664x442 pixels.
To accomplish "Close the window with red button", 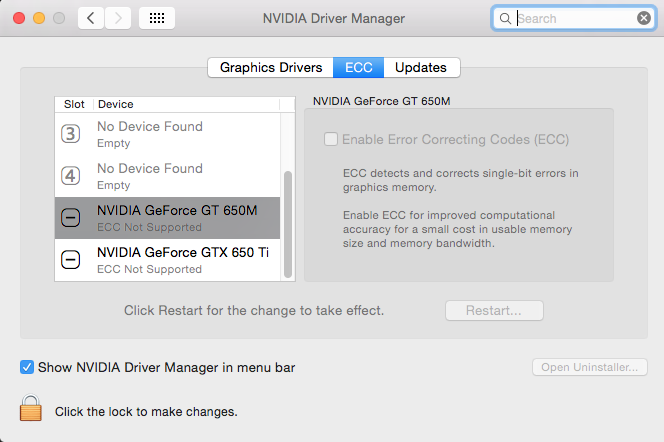I will 19,18.
